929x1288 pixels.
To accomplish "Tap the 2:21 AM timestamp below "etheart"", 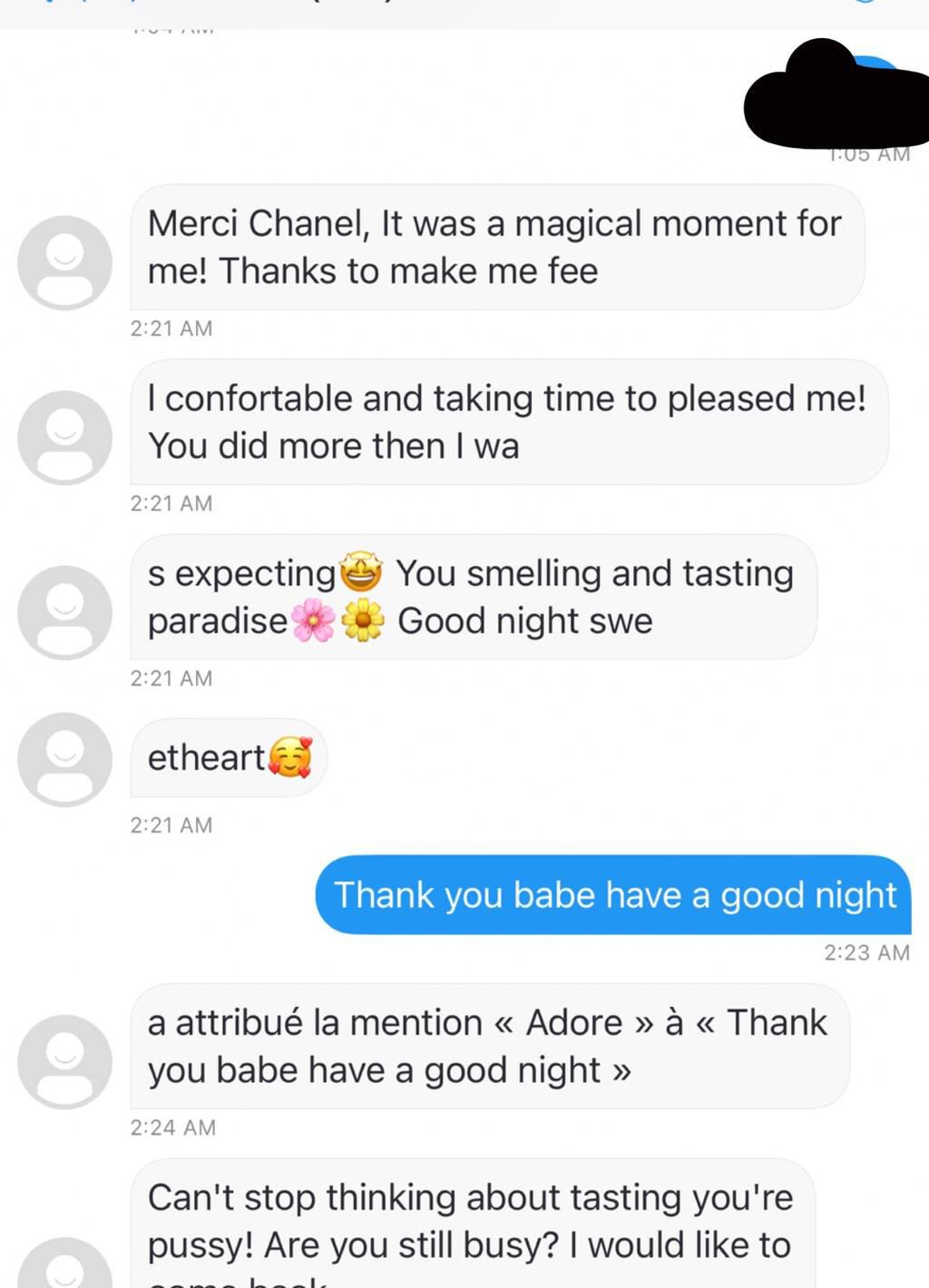I will pyautogui.click(x=171, y=825).
